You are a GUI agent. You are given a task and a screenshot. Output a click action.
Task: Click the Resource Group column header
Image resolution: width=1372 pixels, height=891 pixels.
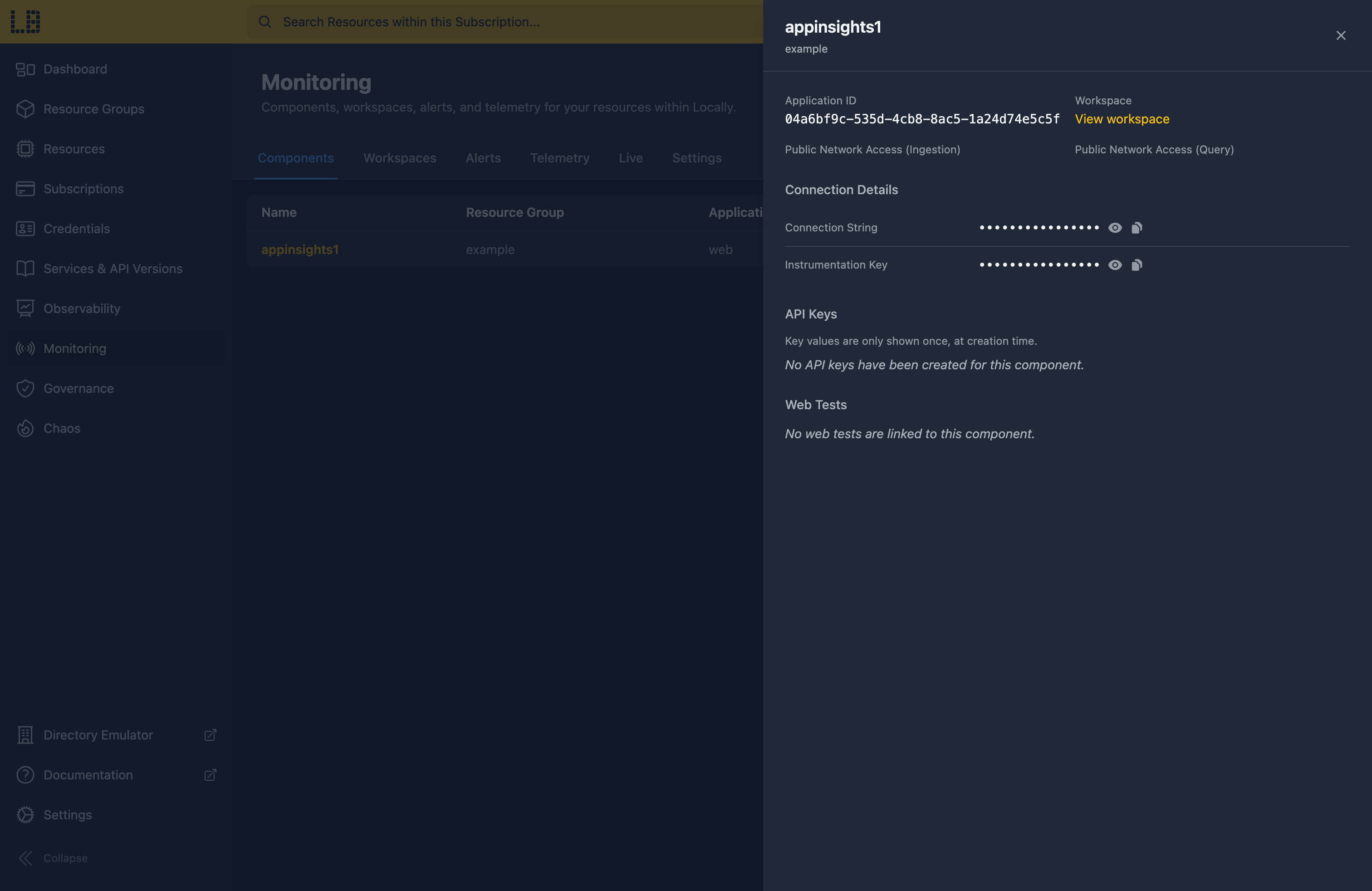515,213
